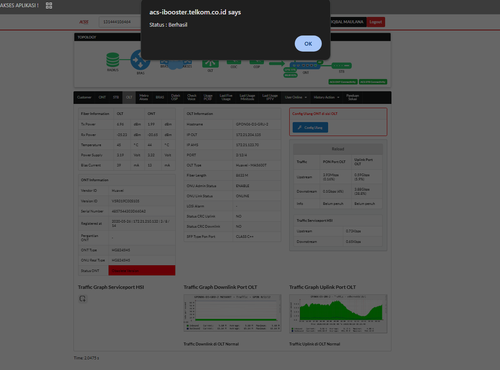Open the Datek OSP tab
500x370 pixels.
click(x=175, y=97)
